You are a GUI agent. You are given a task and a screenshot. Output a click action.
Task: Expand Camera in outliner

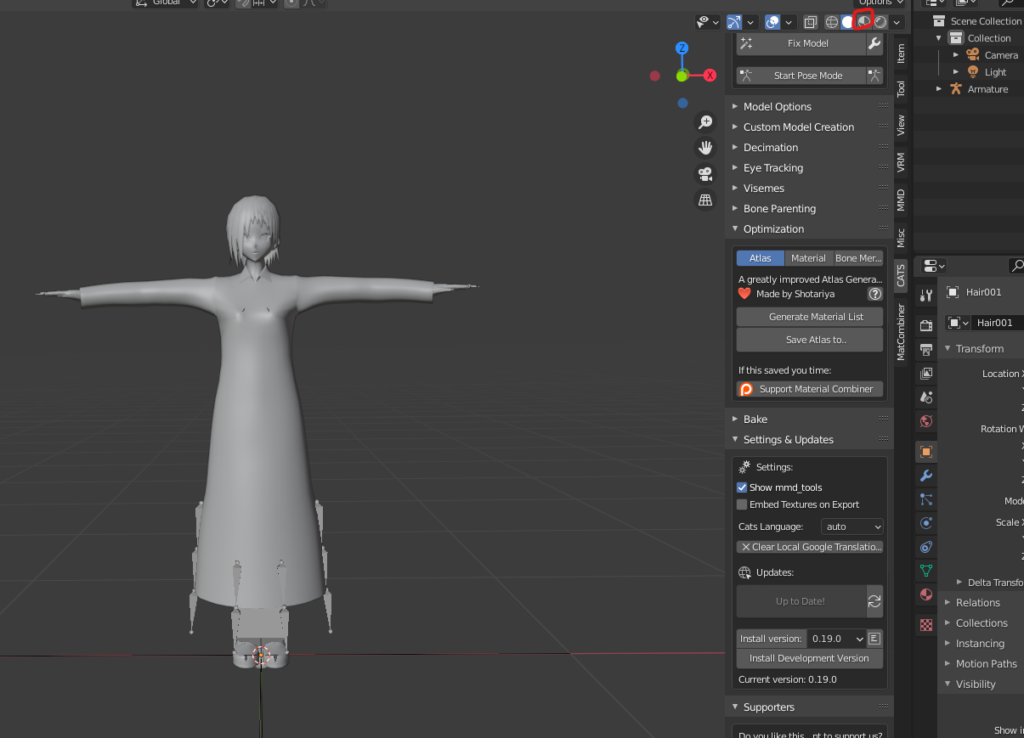(955, 55)
